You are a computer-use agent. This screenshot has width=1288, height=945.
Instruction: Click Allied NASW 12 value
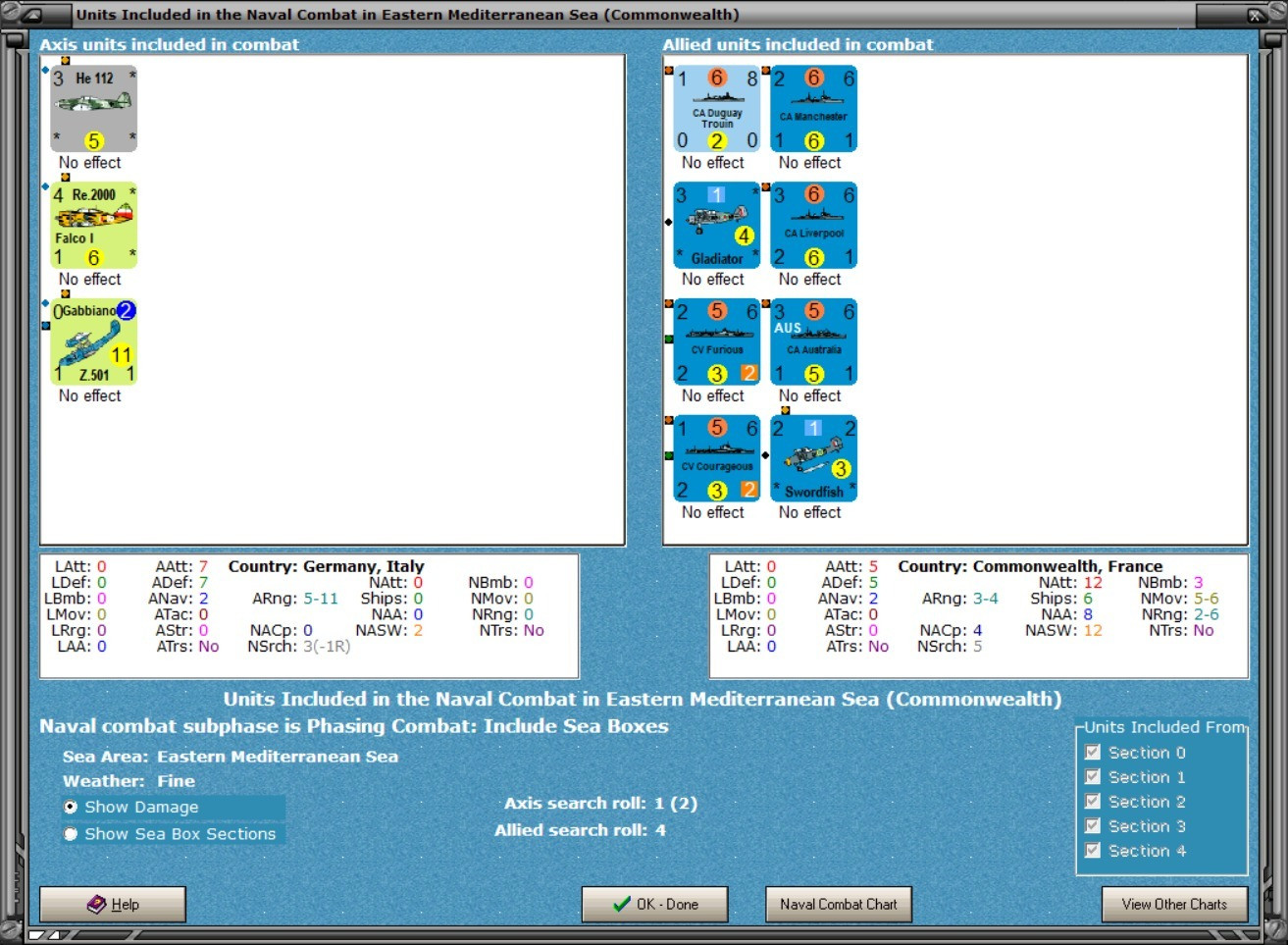1093,631
